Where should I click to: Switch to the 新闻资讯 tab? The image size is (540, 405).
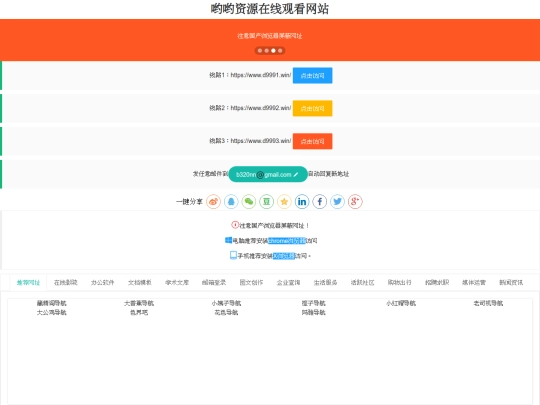pos(511,282)
